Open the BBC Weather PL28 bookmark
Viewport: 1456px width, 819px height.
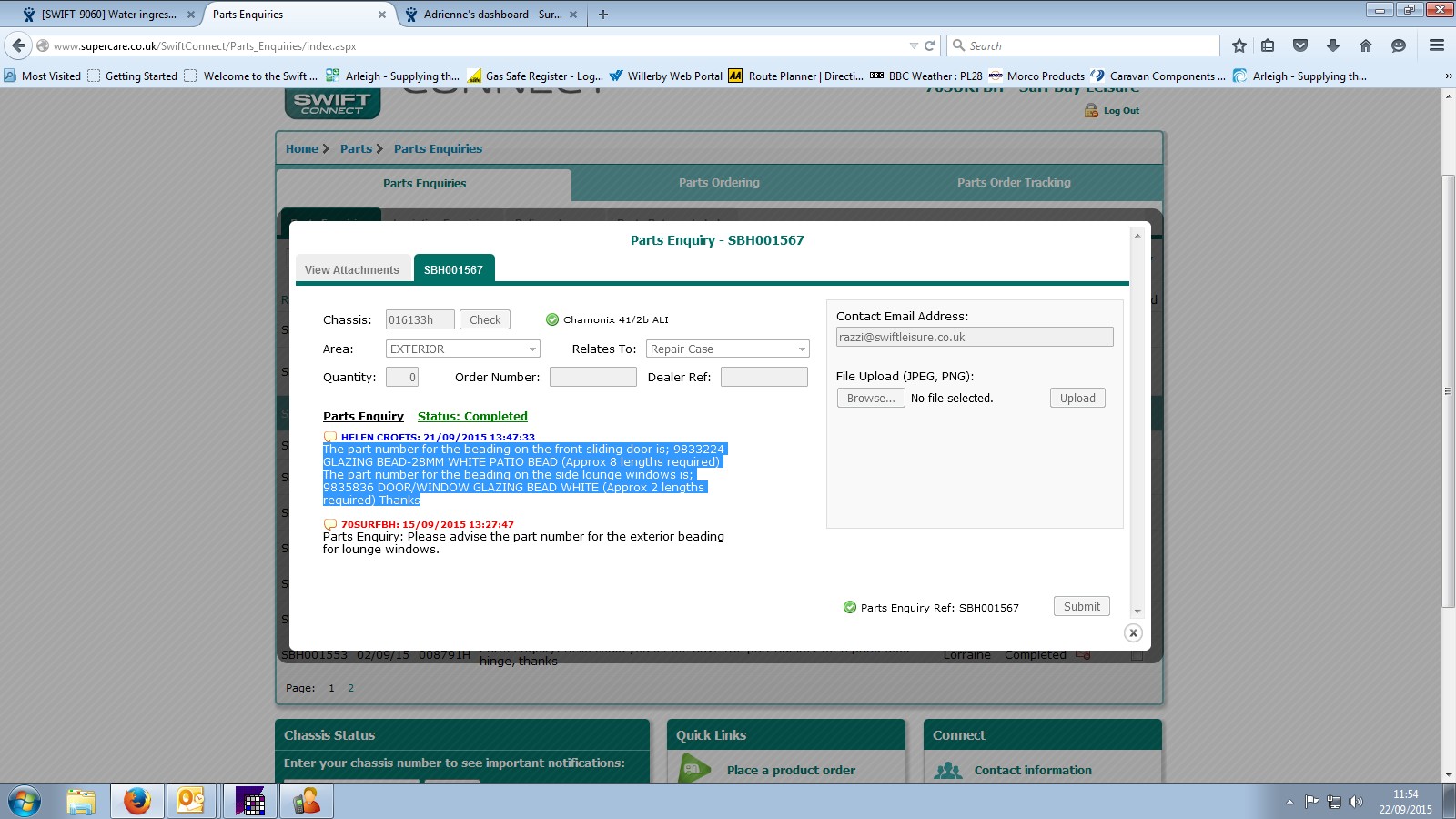click(x=926, y=76)
